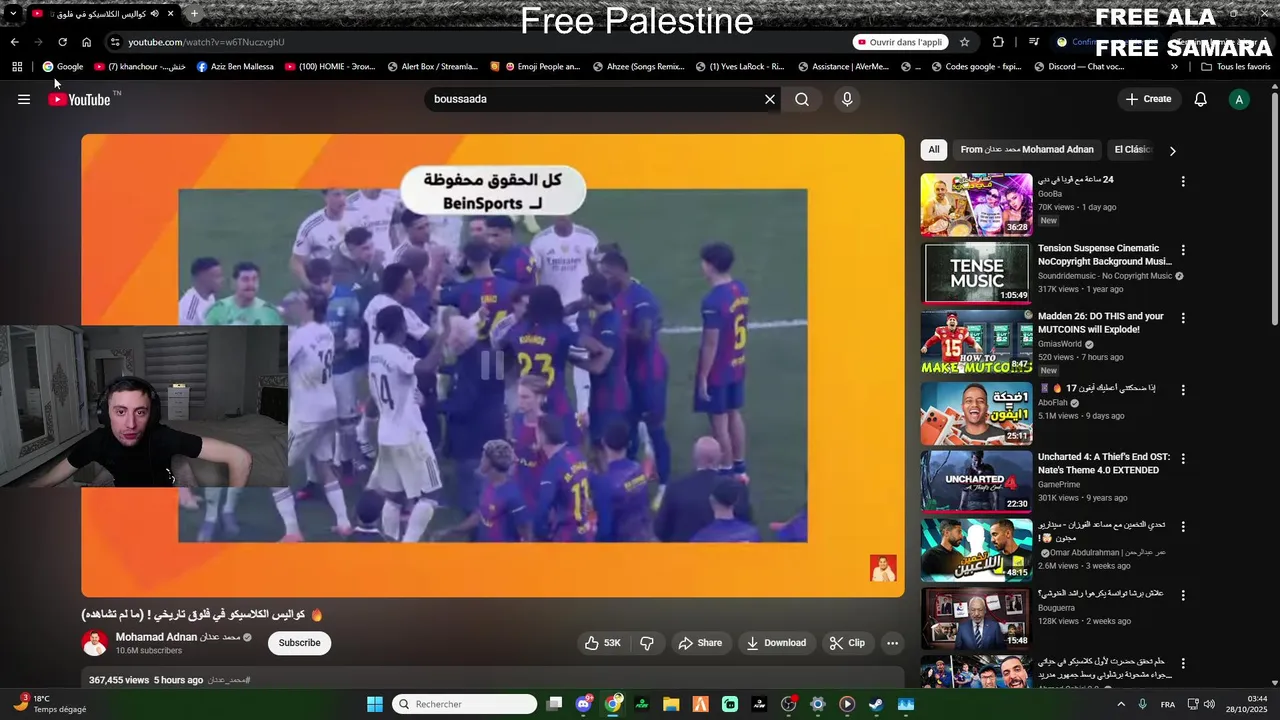Expand hidden bookmarks with the chevron
This screenshot has width=1280, height=720.
[1174, 67]
